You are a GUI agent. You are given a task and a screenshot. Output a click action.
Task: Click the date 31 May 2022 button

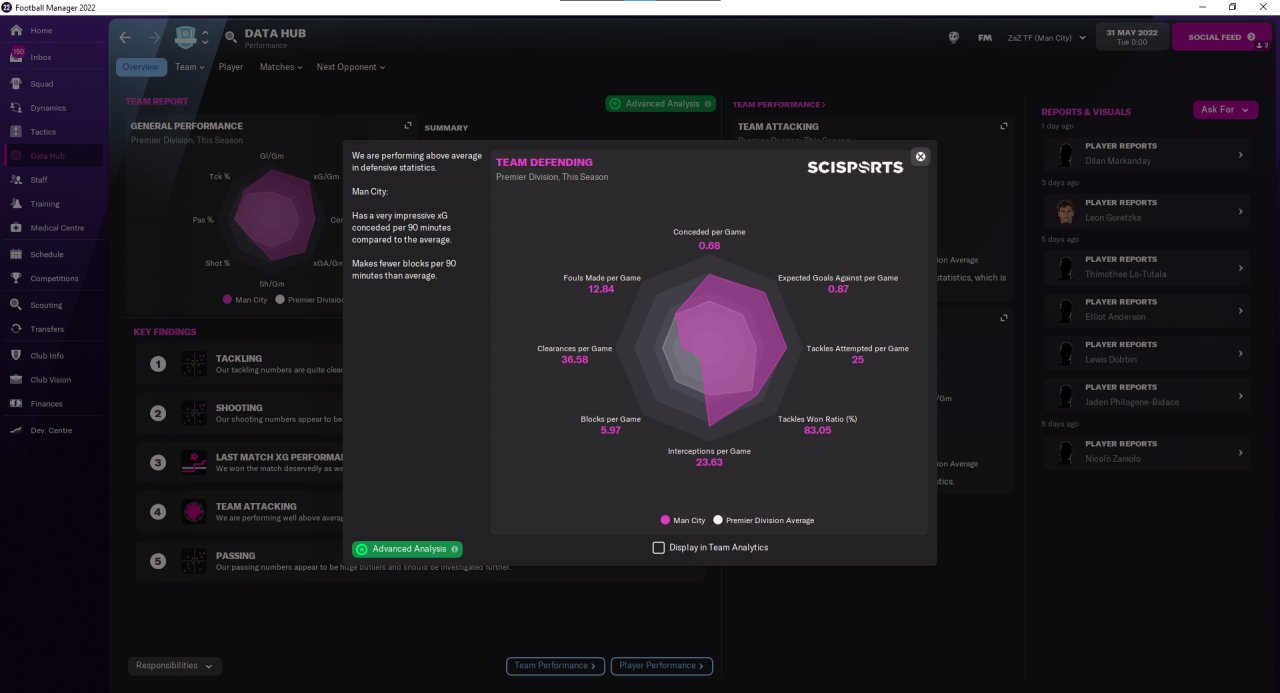pos(1130,37)
